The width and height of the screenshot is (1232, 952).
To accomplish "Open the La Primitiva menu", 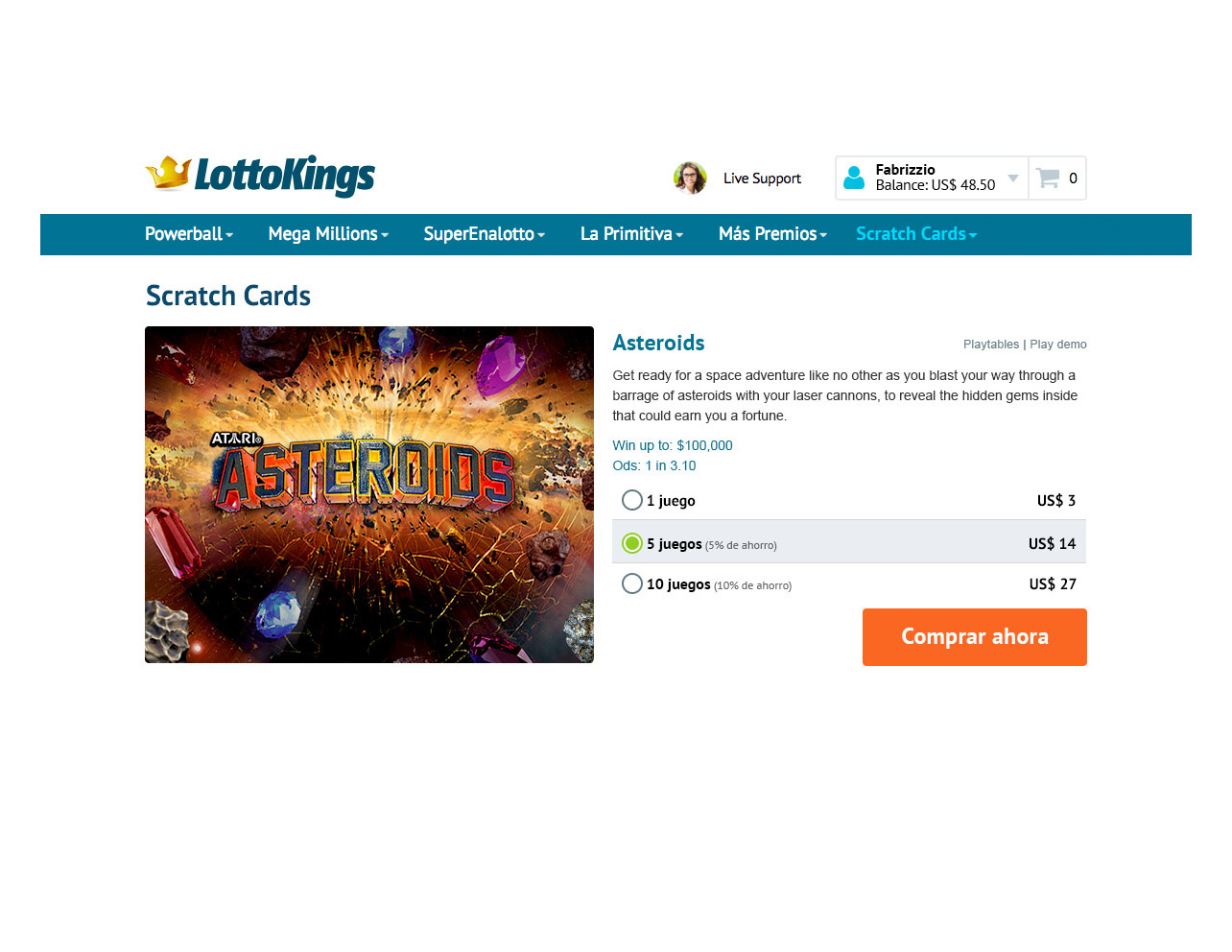I will (x=631, y=234).
